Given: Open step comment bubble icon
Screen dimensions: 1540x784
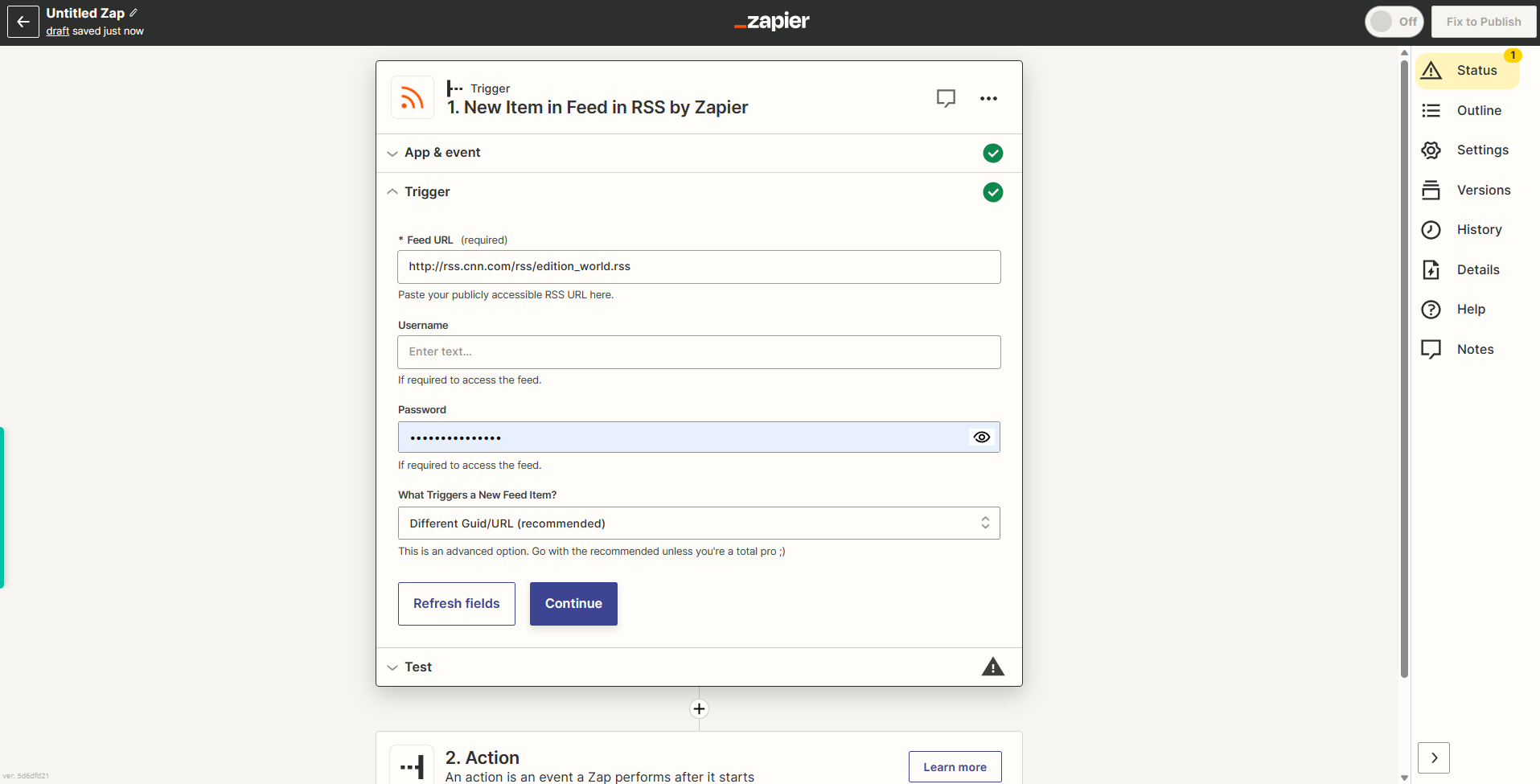Looking at the screenshot, I should pyautogui.click(x=946, y=98).
